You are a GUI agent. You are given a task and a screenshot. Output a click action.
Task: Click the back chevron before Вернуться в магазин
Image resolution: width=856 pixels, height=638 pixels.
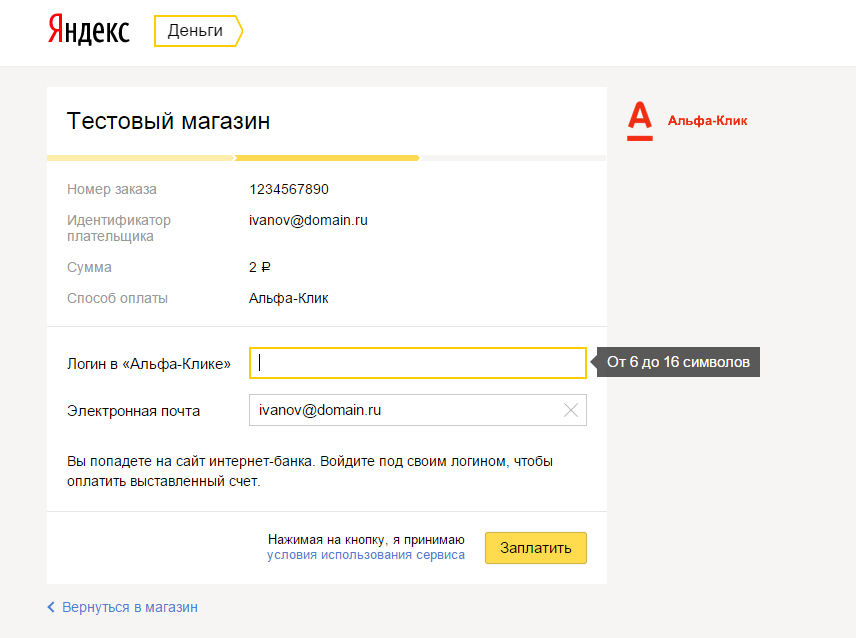pyautogui.click(x=51, y=607)
